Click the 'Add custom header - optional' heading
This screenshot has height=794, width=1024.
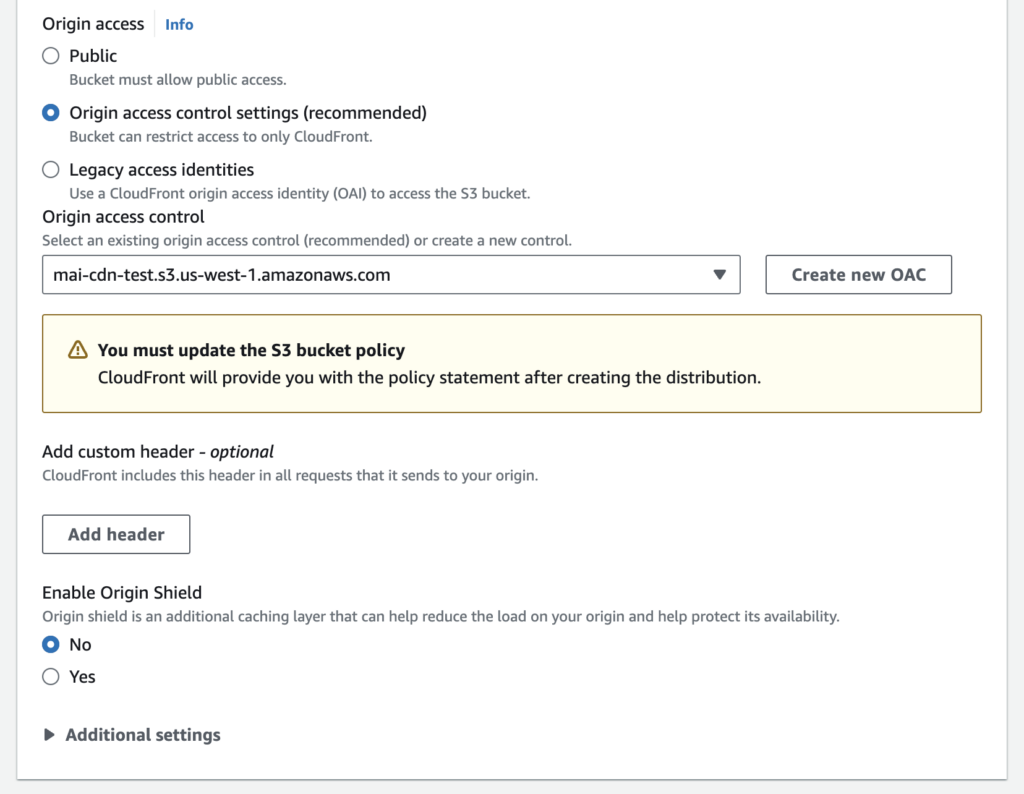point(157,451)
